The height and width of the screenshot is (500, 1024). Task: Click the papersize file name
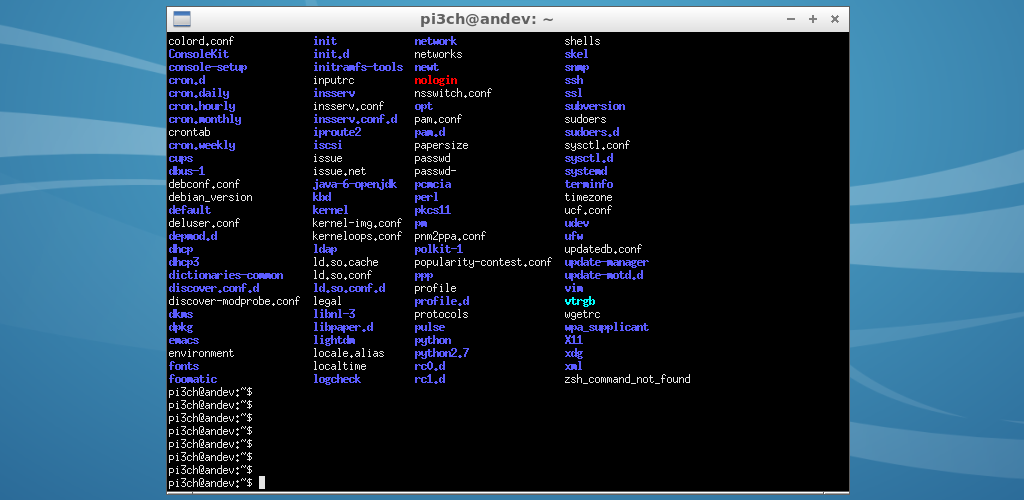tap(441, 146)
